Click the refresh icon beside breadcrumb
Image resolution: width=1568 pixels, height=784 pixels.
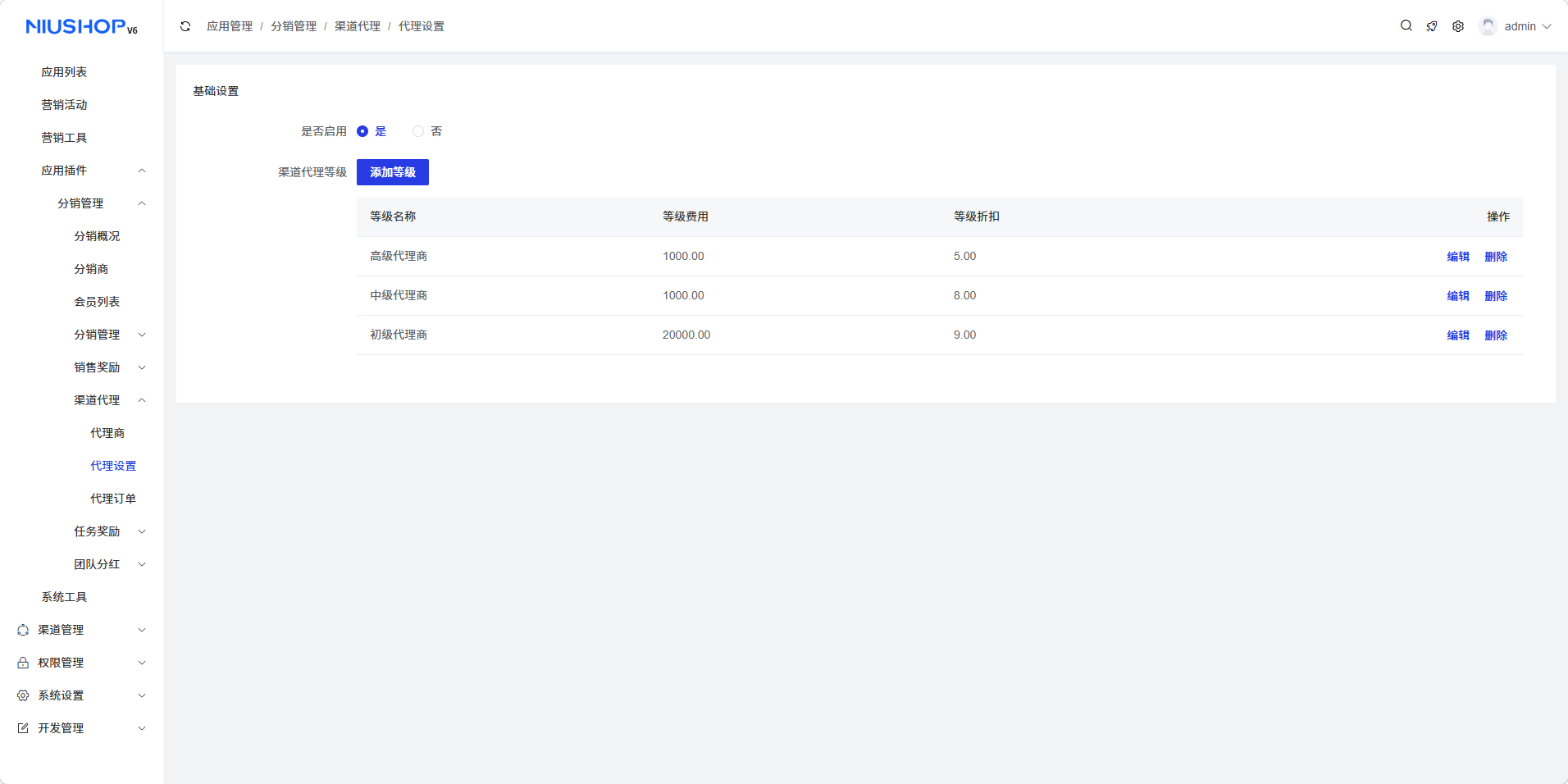click(x=185, y=26)
